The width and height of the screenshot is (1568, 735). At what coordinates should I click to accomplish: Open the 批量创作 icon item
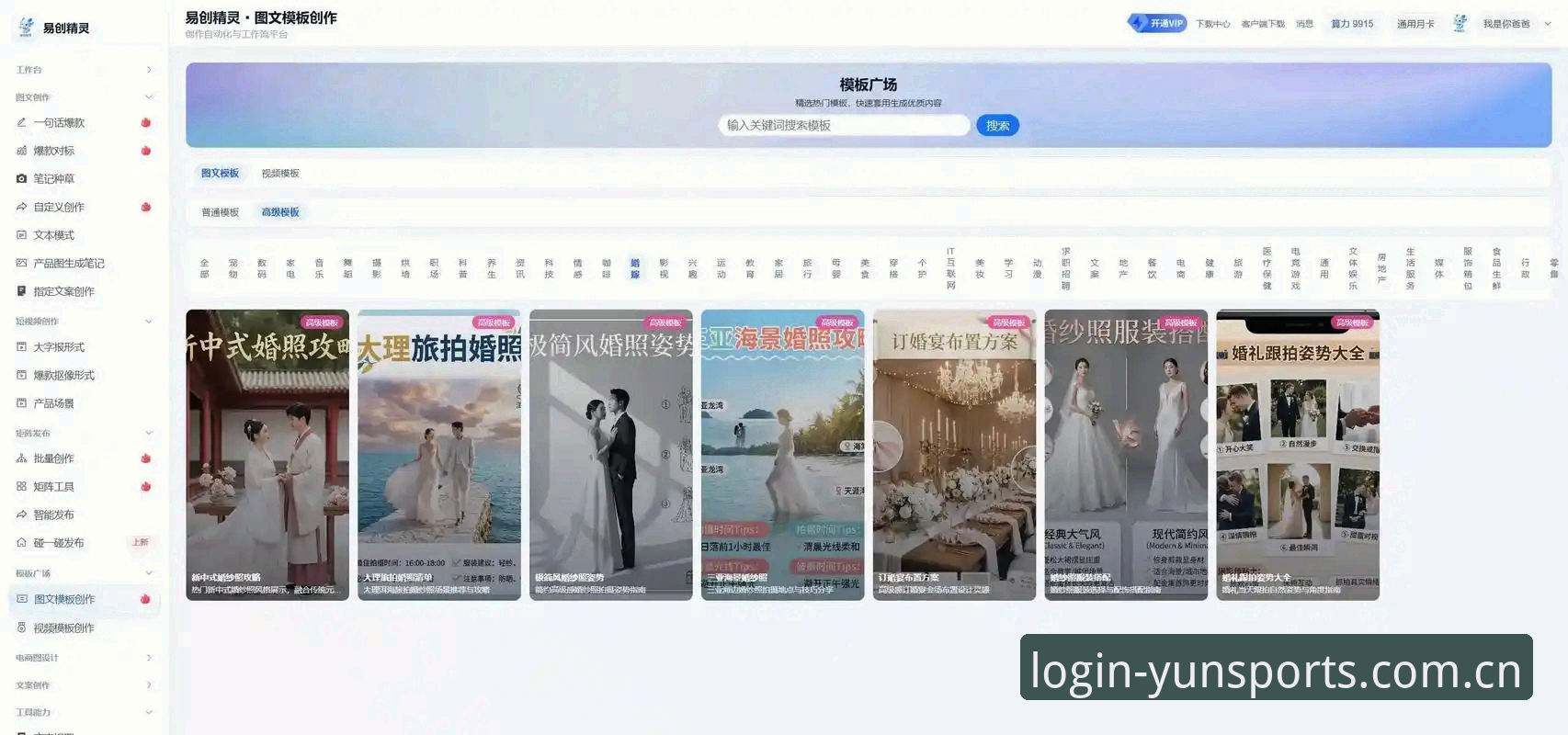(x=21, y=458)
